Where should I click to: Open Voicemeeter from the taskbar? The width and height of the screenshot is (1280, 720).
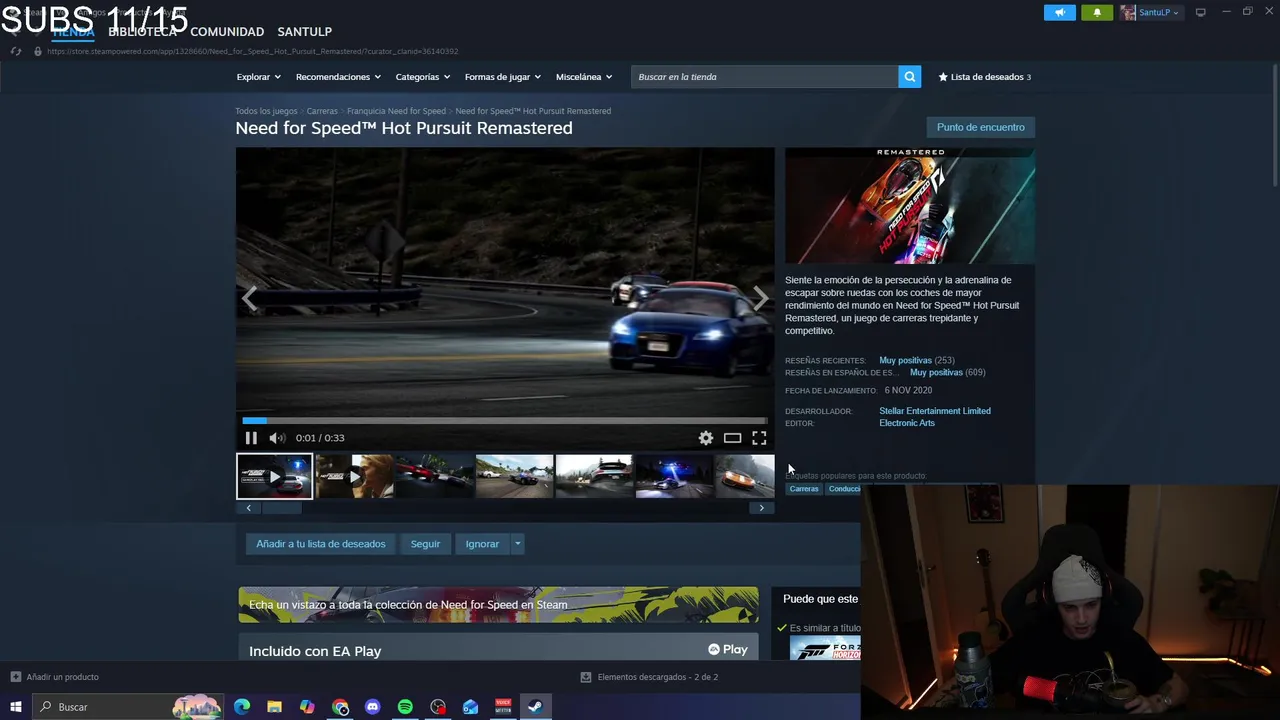point(503,707)
